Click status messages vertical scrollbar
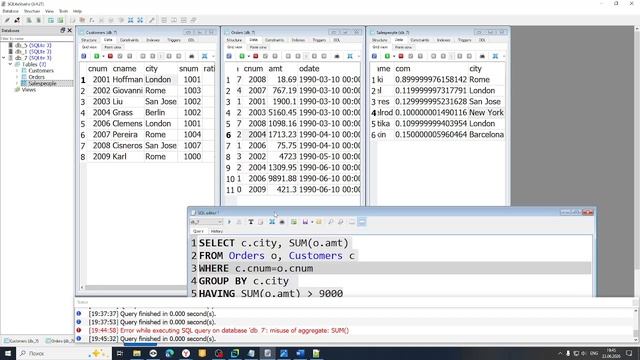This screenshot has height=360, width=640. coord(636,324)
